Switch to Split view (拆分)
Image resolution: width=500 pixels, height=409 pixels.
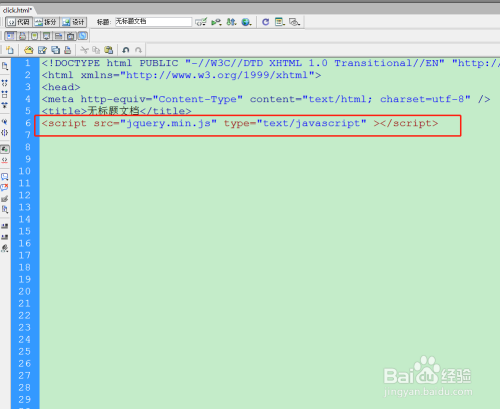click(46, 22)
